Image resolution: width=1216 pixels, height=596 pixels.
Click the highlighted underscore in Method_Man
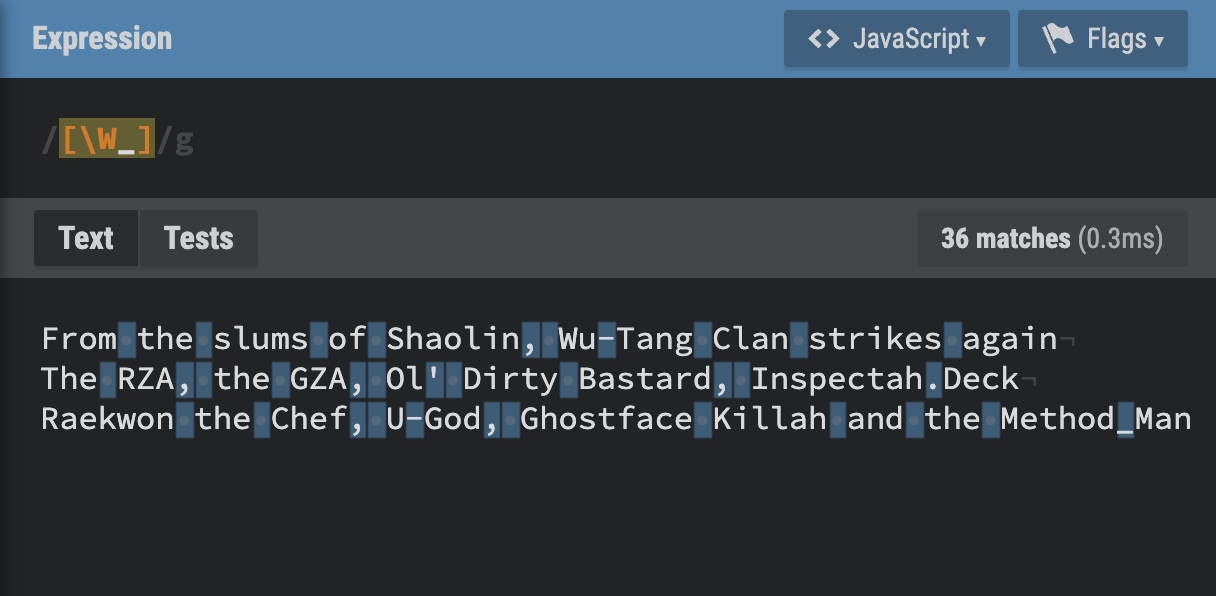[1125, 419]
